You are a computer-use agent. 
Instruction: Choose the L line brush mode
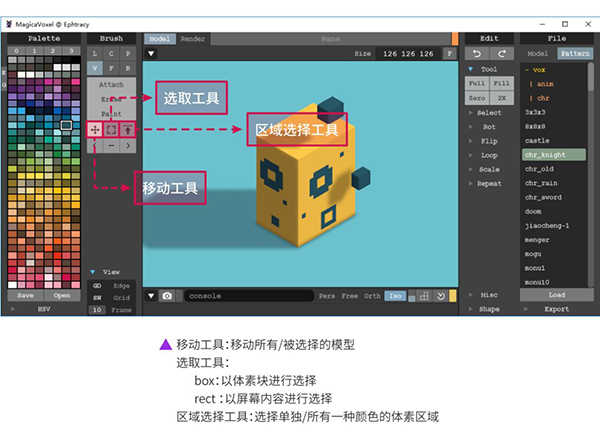coord(95,54)
